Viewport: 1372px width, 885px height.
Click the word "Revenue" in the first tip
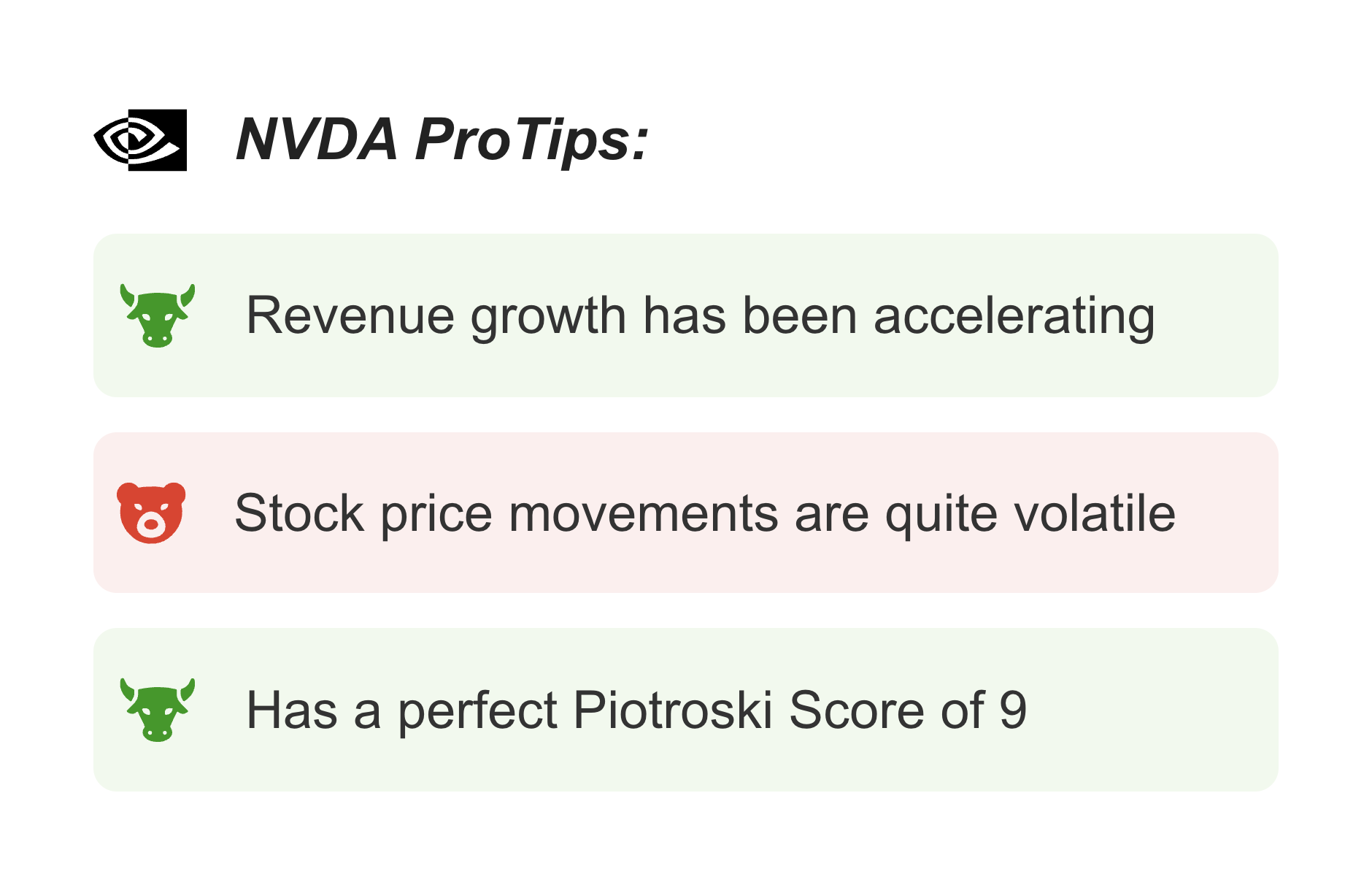tap(350, 317)
